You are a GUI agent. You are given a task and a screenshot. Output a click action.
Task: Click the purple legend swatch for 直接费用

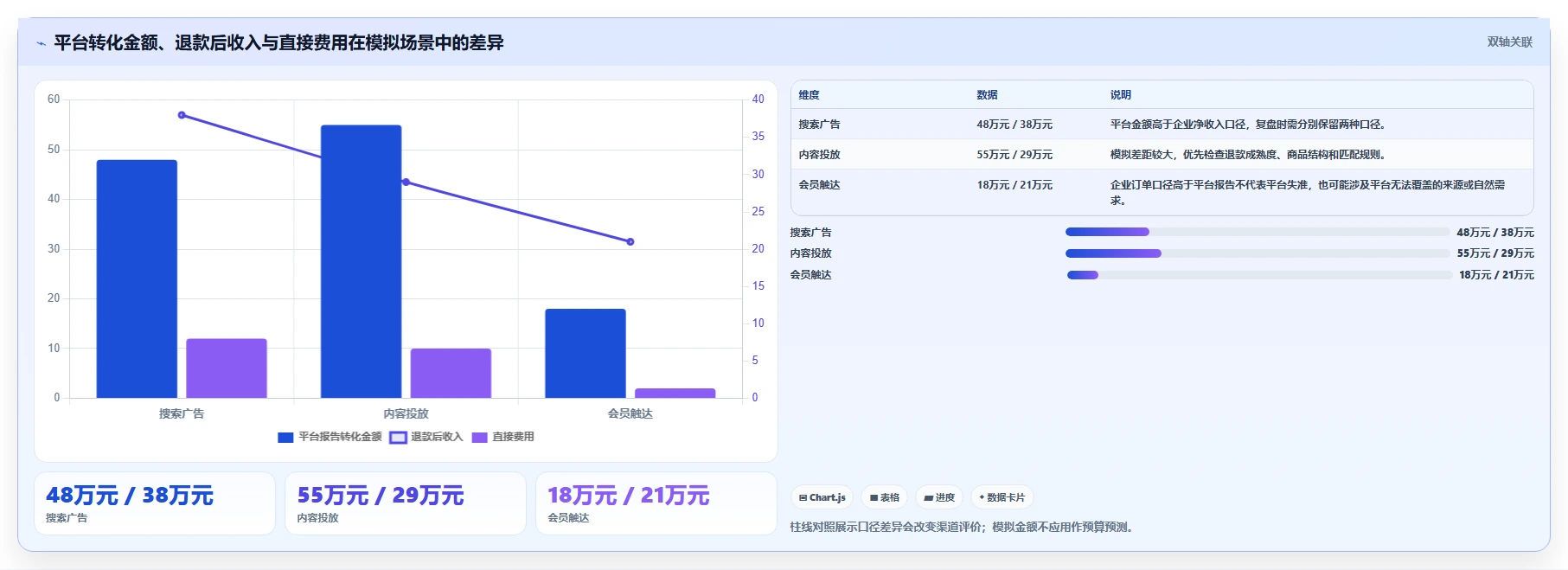click(x=479, y=438)
